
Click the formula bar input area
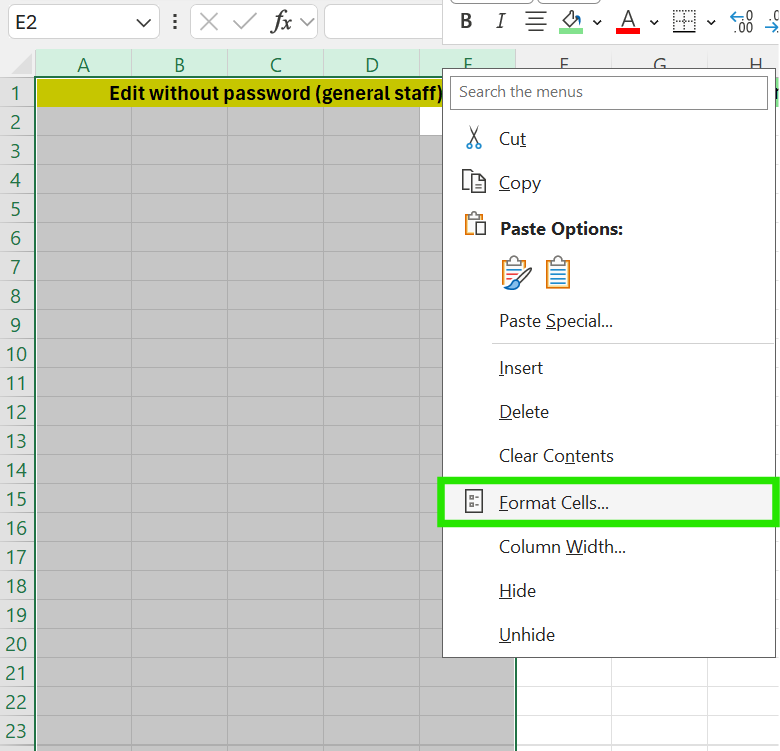(x=383, y=22)
